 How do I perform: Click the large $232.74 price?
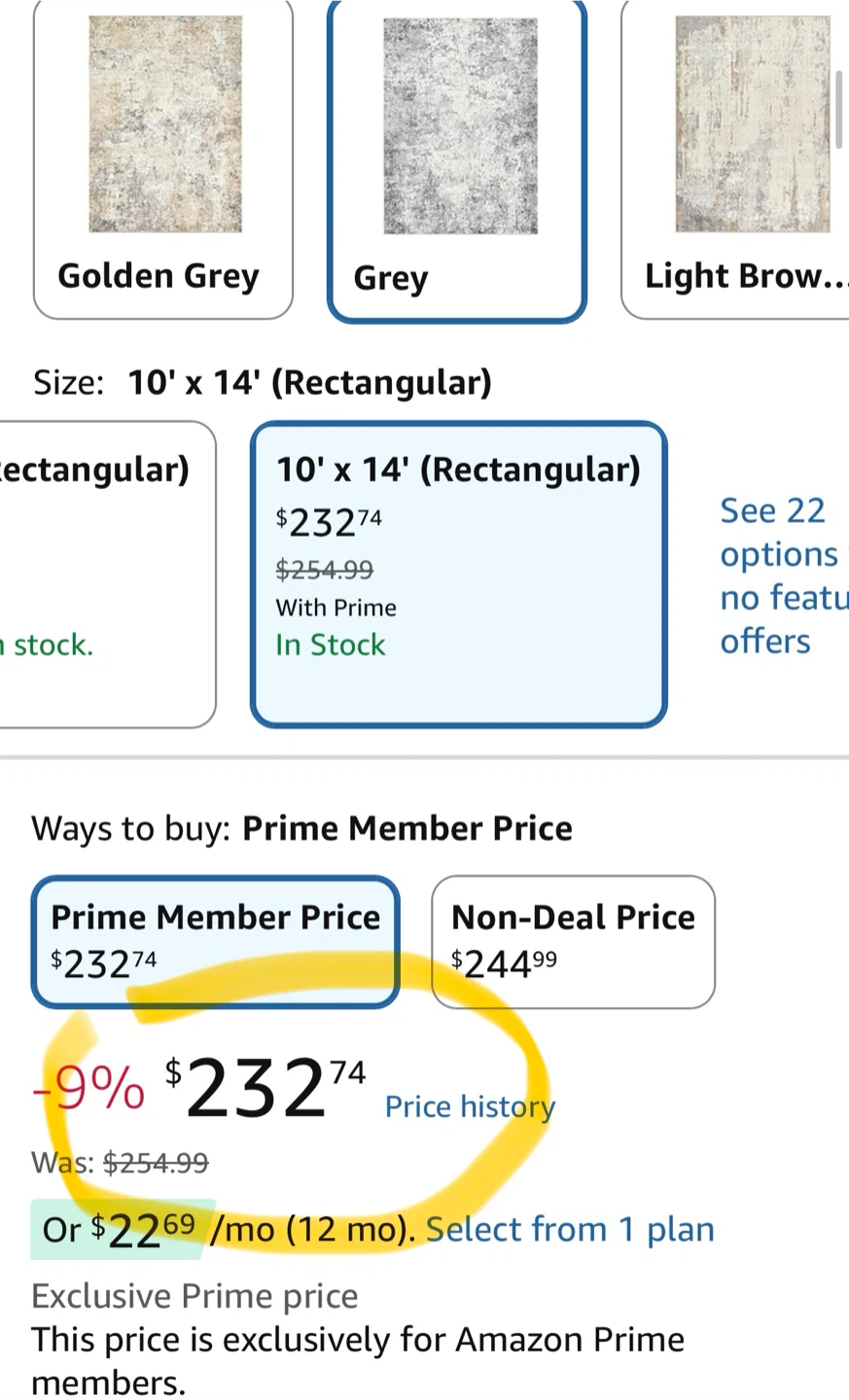click(265, 1089)
